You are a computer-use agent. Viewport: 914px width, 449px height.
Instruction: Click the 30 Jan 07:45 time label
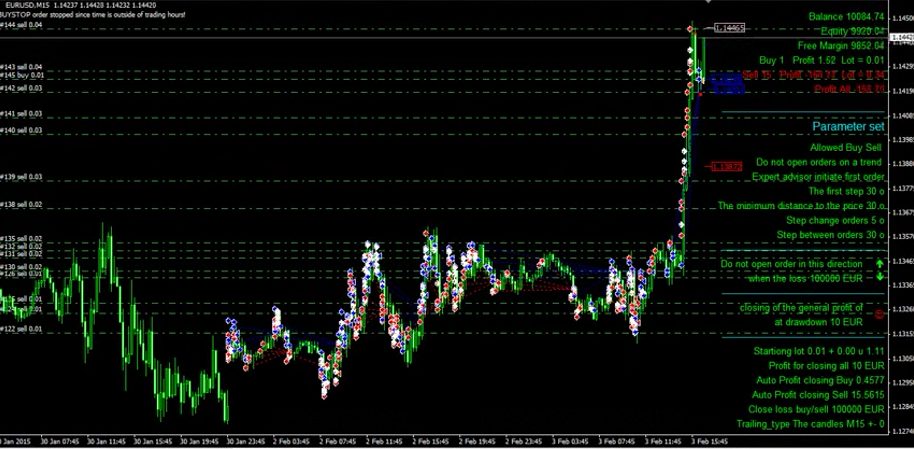pos(59,442)
